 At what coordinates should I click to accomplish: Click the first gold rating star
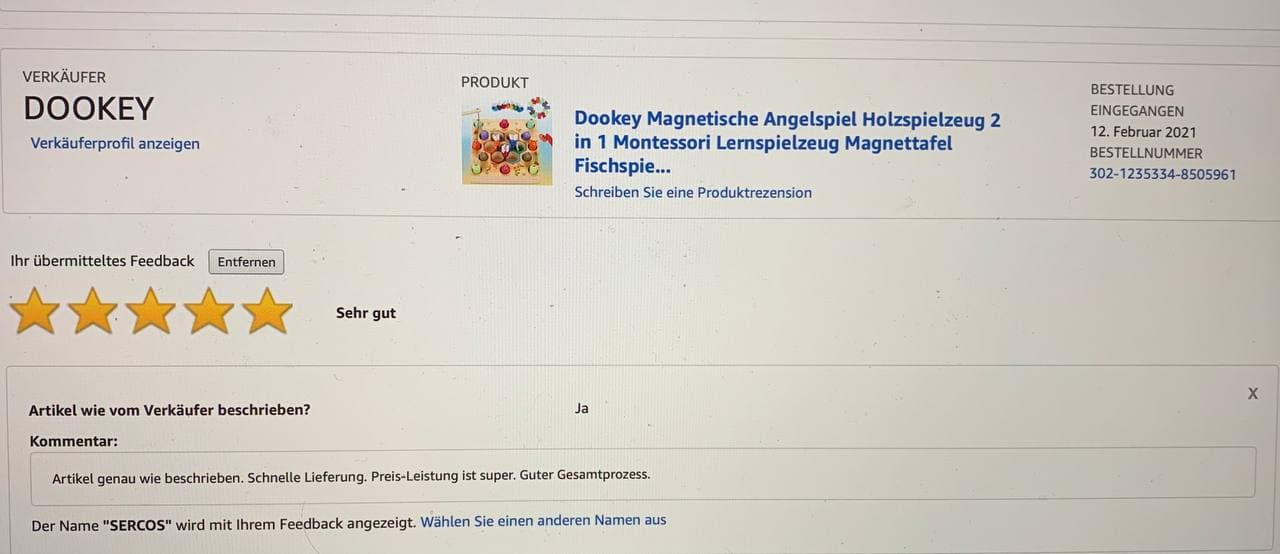[36, 311]
